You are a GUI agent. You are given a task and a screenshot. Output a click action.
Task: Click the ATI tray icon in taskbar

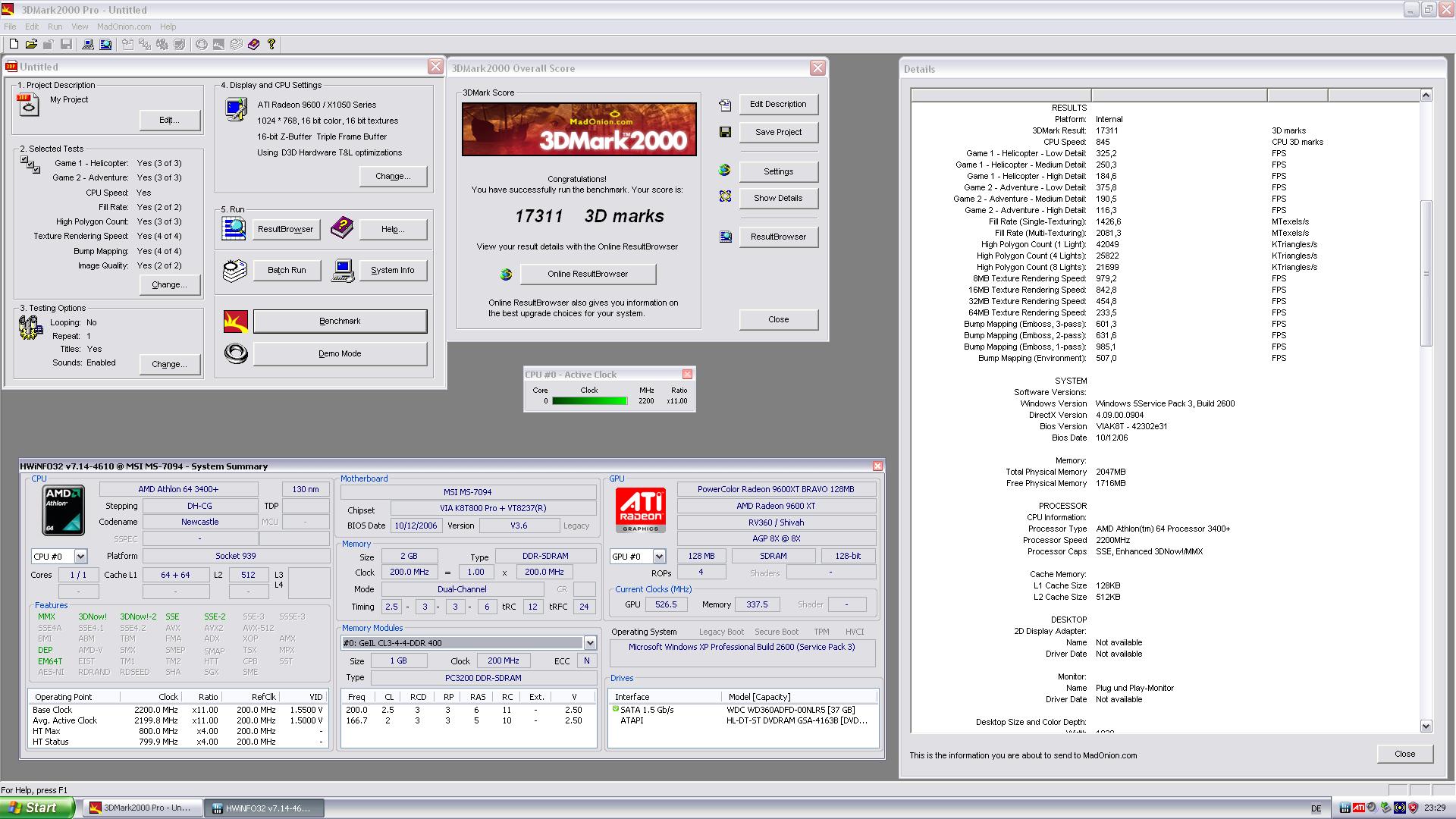click(x=1360, y=808)
